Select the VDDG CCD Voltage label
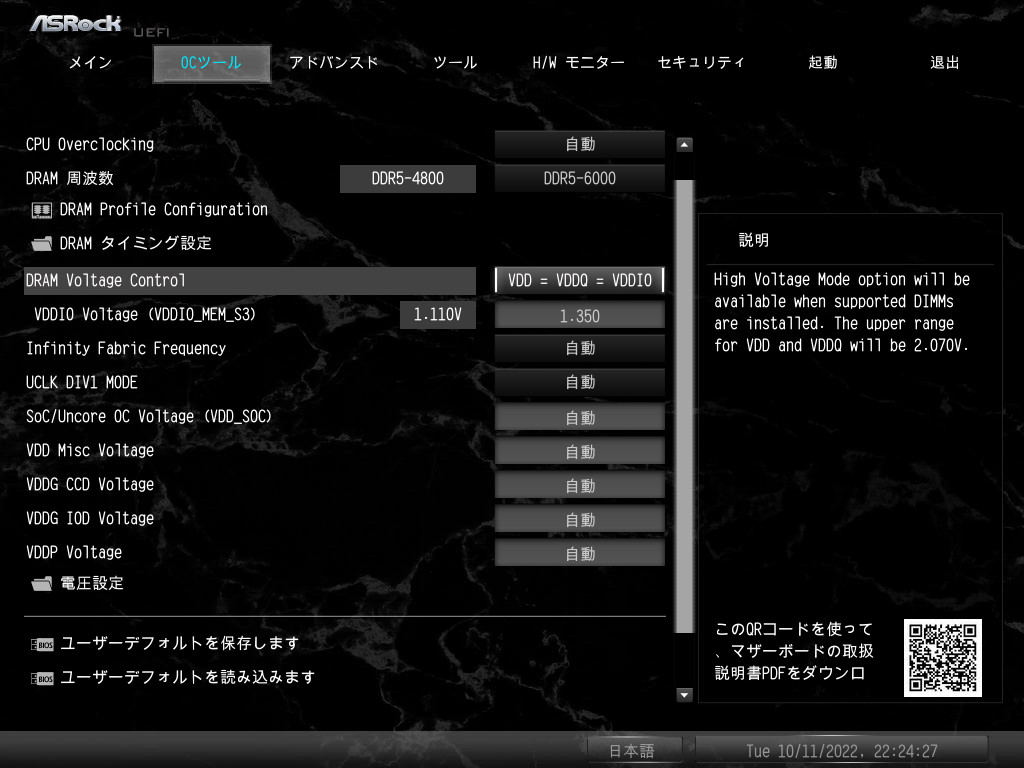Viewport: 1024px width, 768px height. tap(90, 485)
